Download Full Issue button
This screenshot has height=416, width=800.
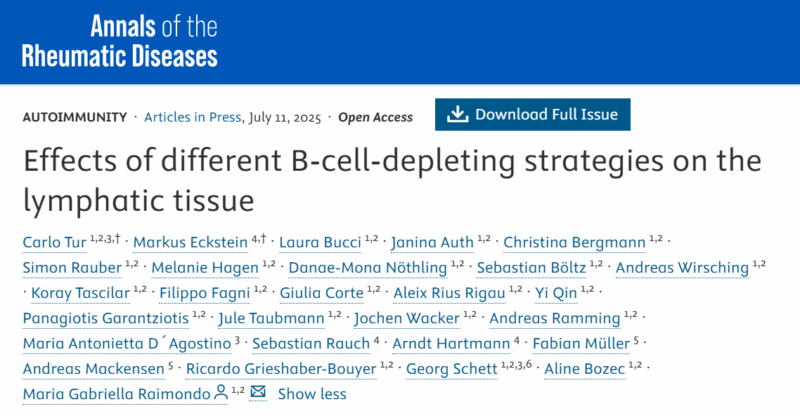point(533,114)
